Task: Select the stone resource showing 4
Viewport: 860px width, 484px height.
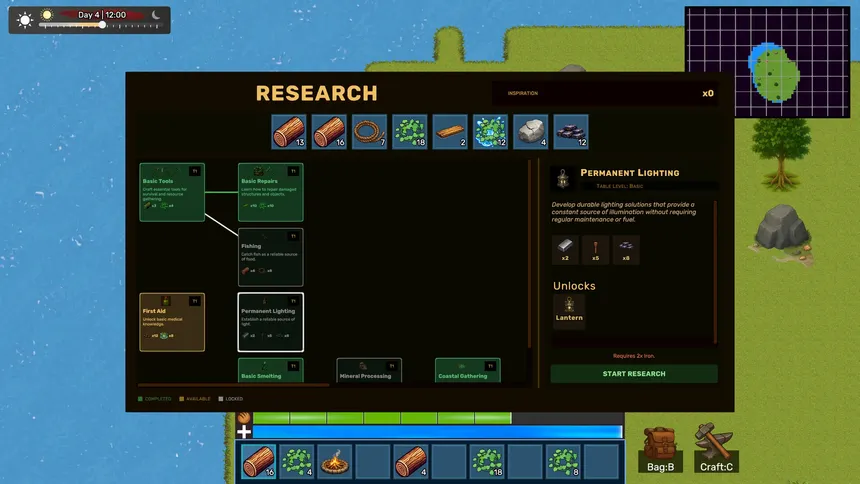Action: [x=530, y=132]
